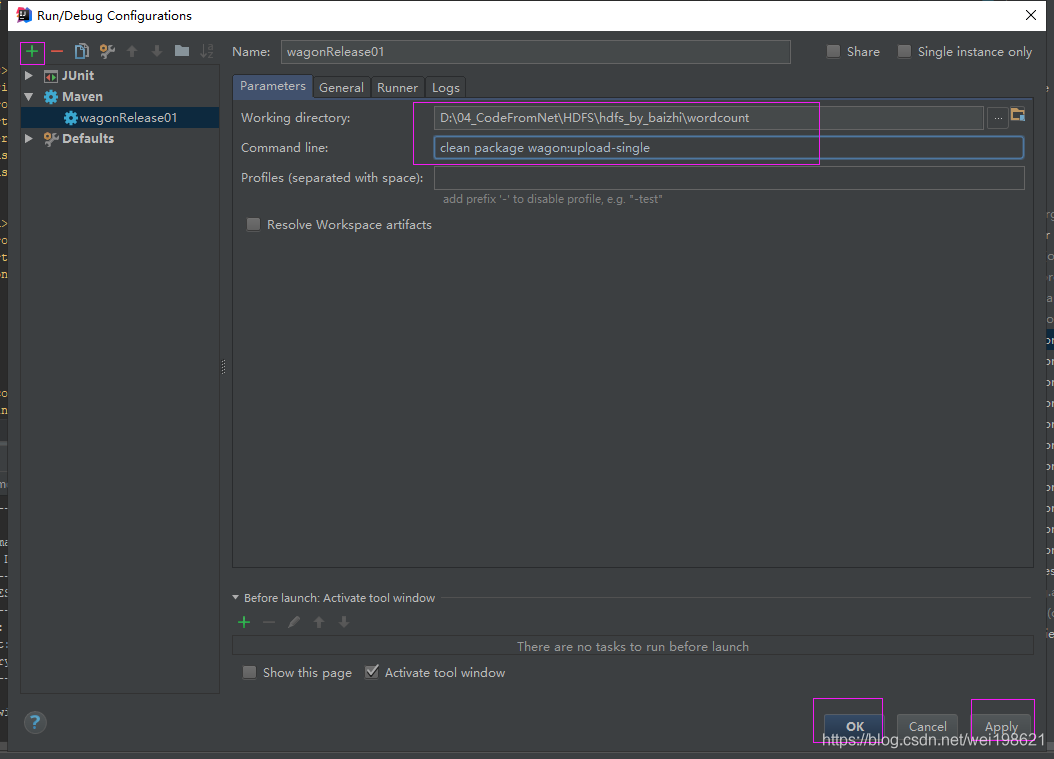Collapse the Maven tree node
The width and height of the screenshot is (1054, 759).
point(29,97)
